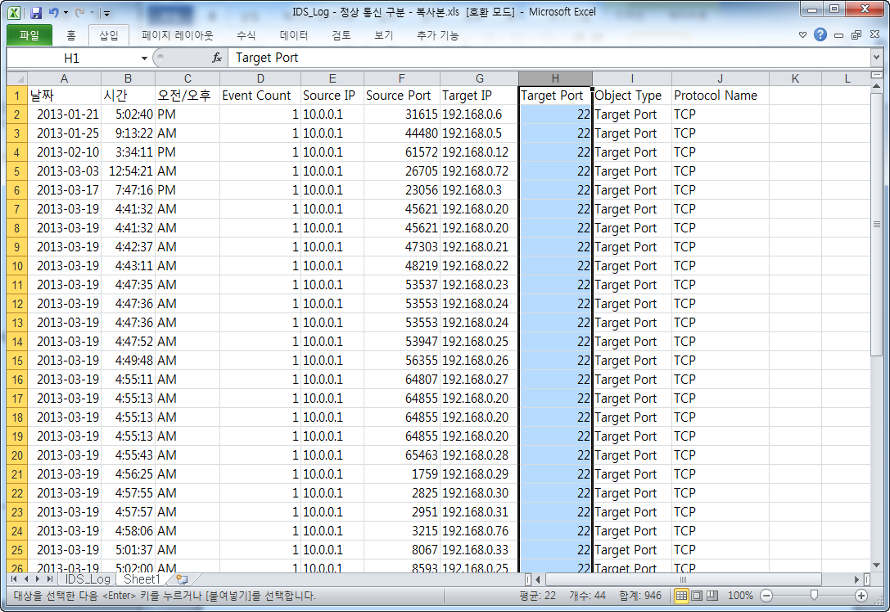890x612 pixels.
Task: Click the Protocol Name header cell
Action: [x=720, y=95]
